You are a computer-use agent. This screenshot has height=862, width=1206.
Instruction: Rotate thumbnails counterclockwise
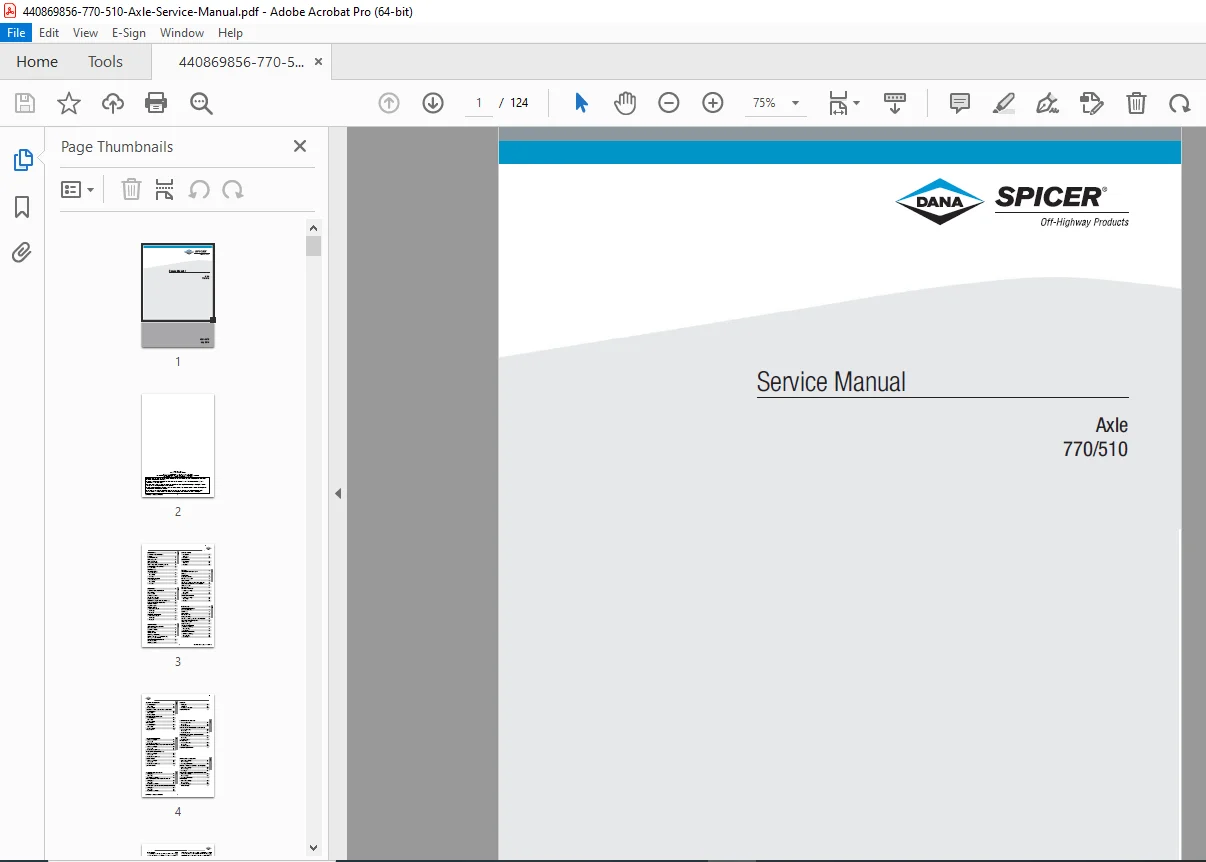[199, 190]
